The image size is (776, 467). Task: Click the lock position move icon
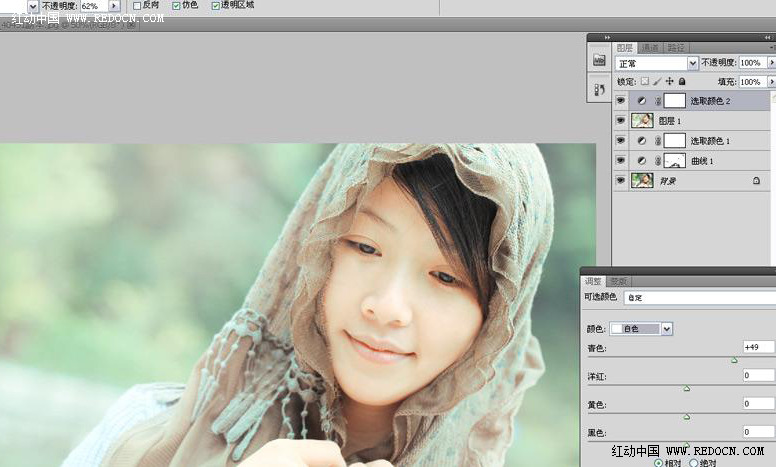click(x=670, y=81)
